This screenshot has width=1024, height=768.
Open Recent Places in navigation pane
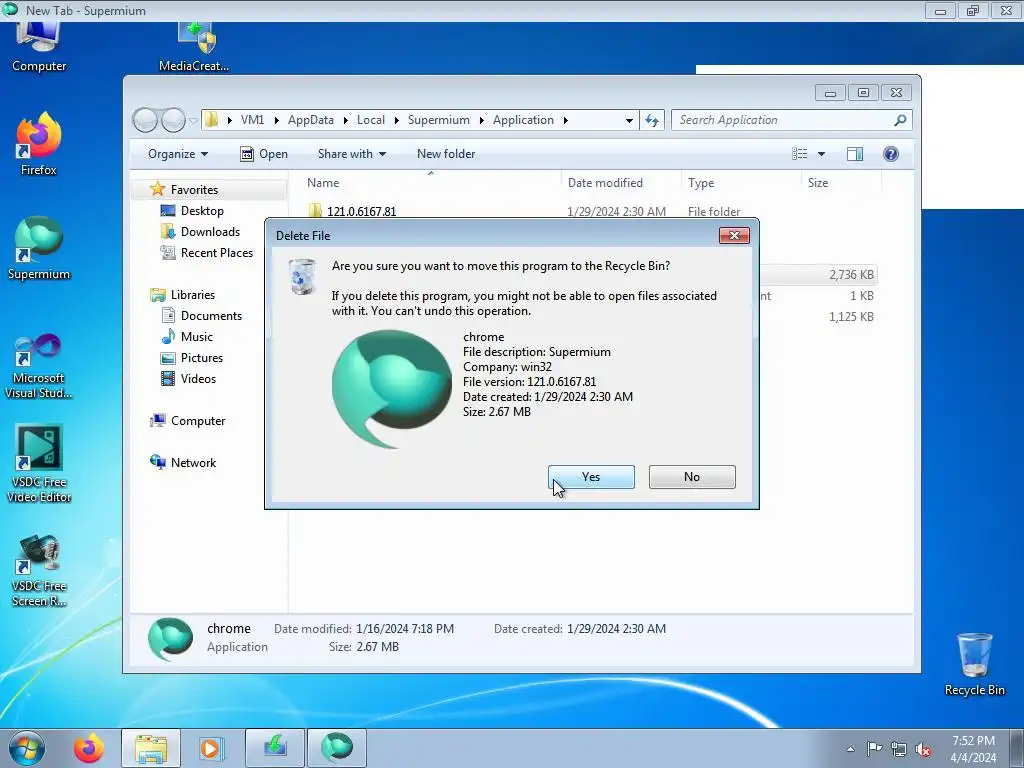click(x=216, y=253)
